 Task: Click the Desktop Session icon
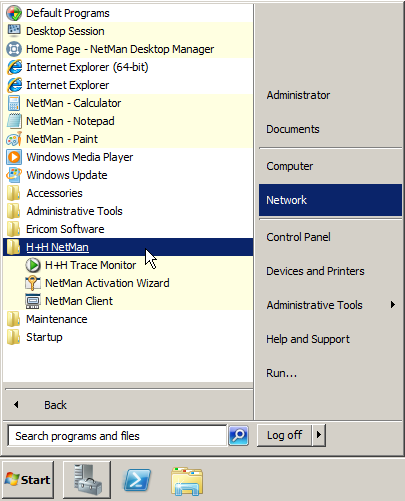coord(14,31)
